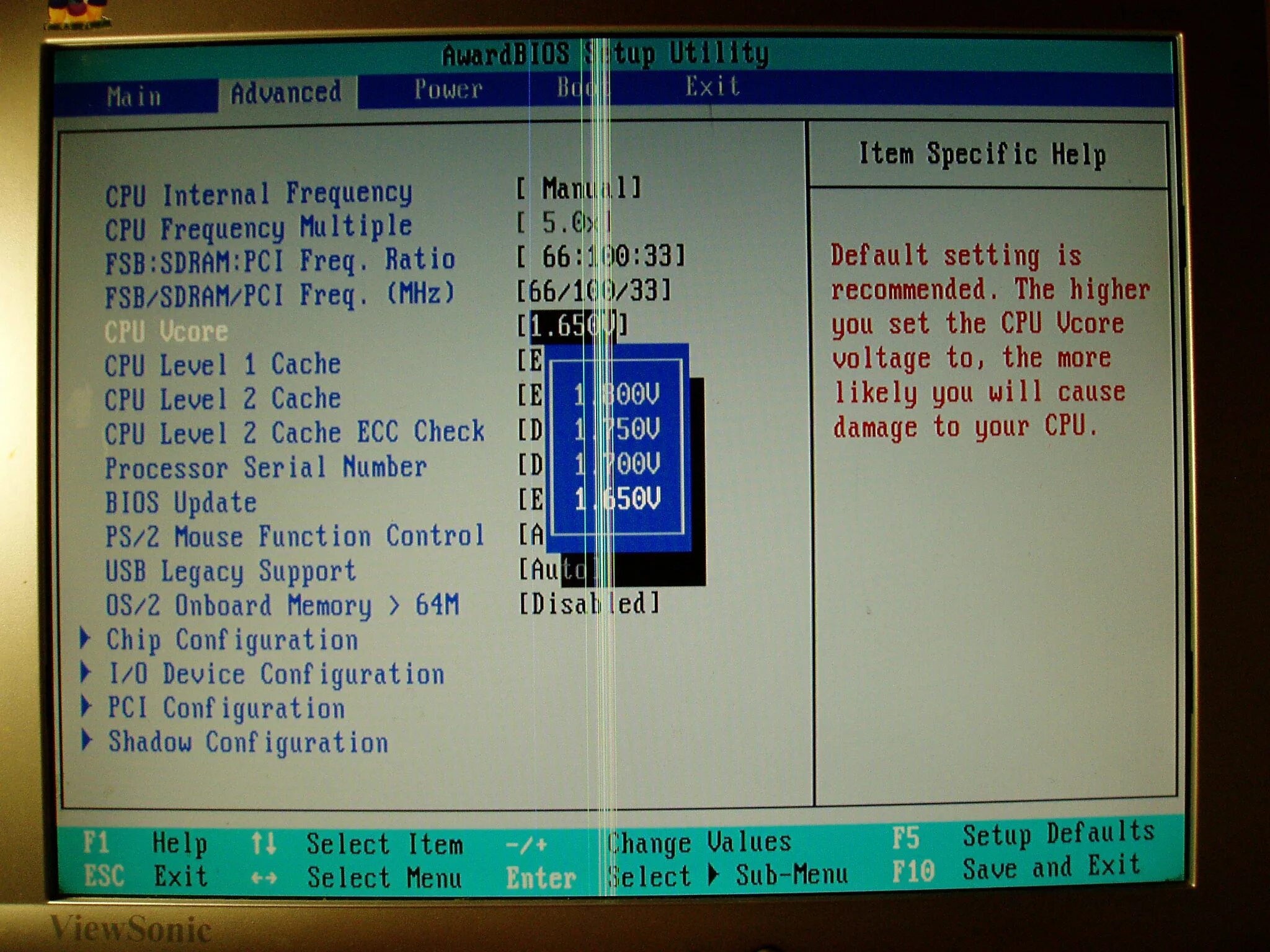Image resolution: width=1270 pixels, height=952 pixels.
Task: Open the I/O Device Configuration entry text
Action: [277, 674]
